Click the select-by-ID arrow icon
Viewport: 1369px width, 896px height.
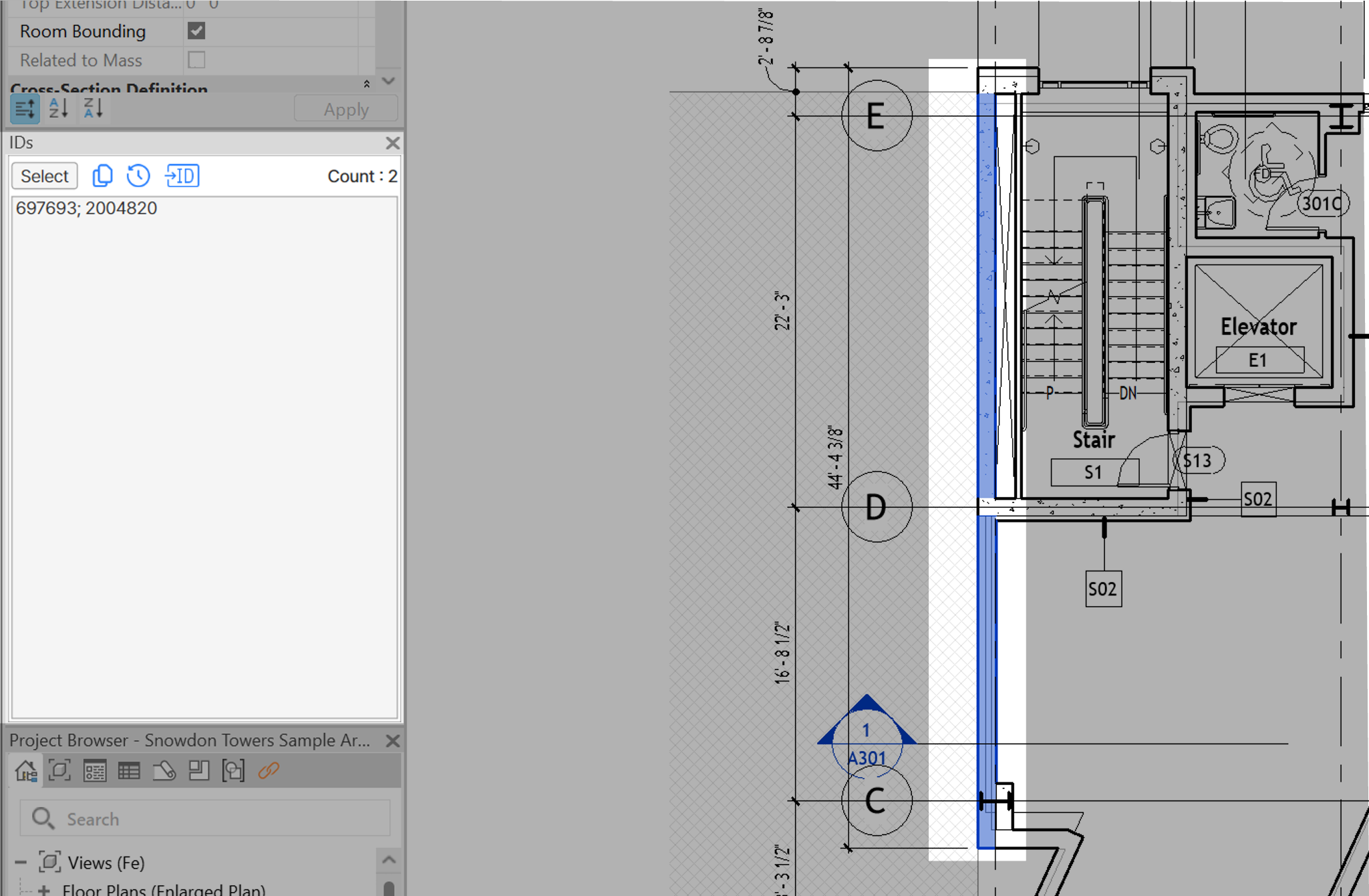[x=182, y=176]
